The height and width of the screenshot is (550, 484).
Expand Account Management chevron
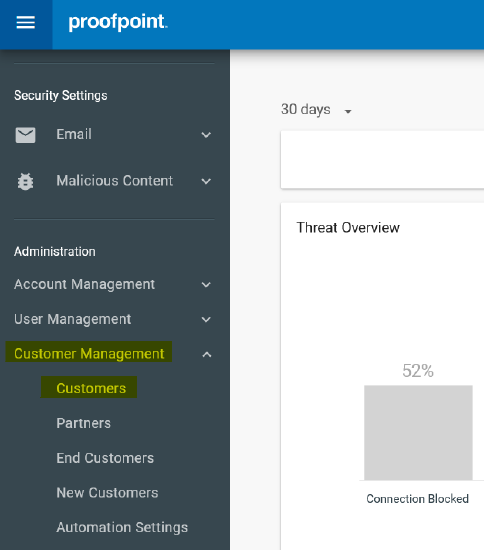click(x=206, y=284)
